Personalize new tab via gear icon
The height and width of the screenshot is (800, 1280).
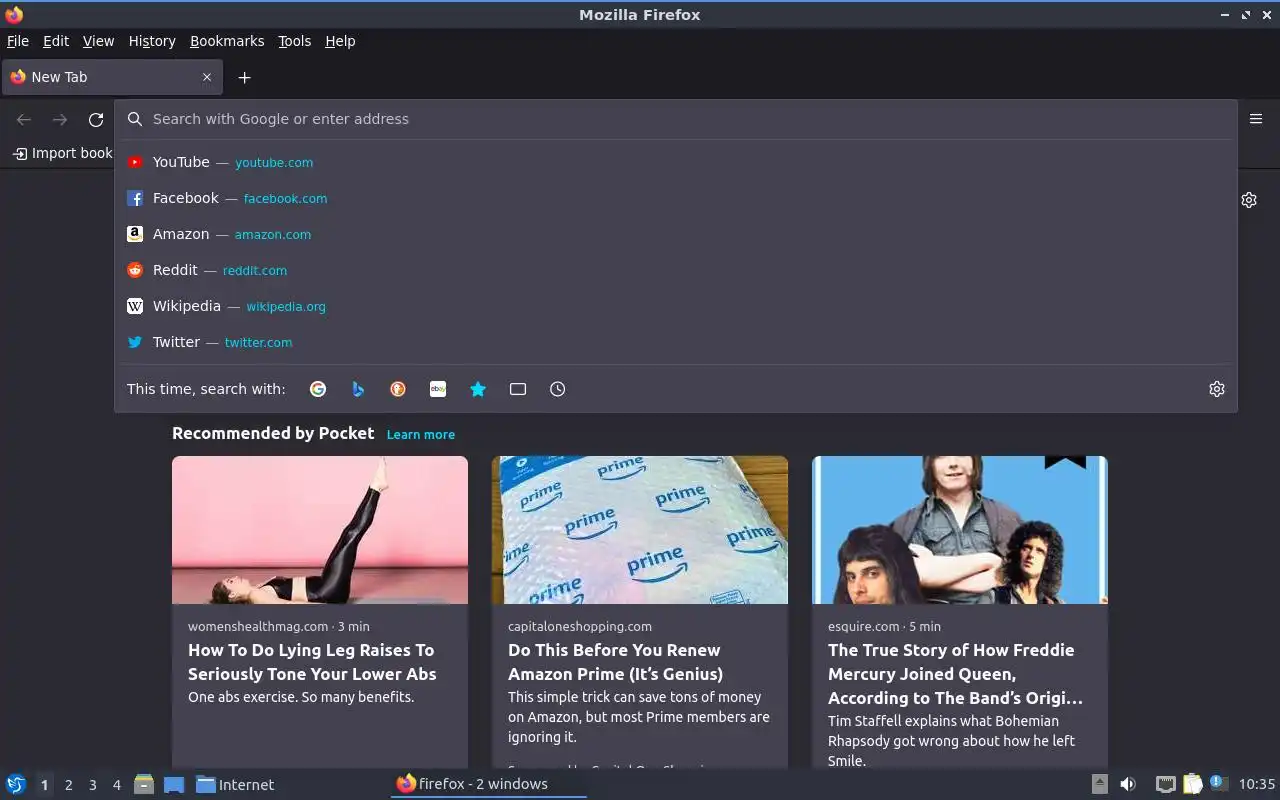coord(1249,200)
